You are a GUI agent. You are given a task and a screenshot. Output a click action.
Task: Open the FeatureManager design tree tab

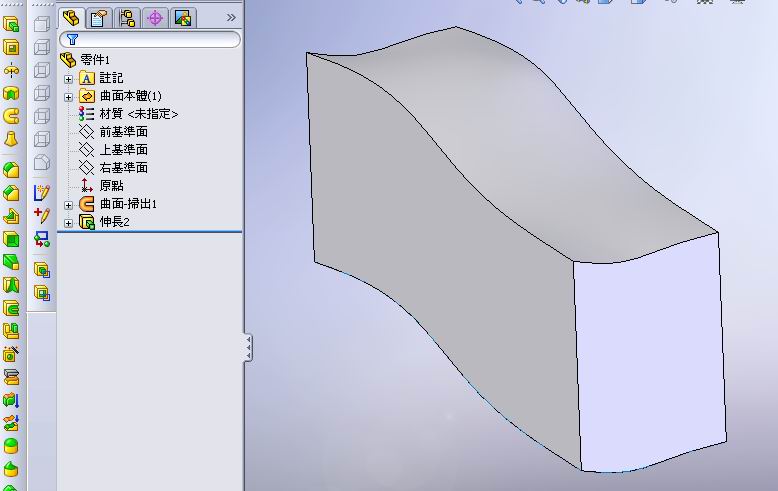click(x=71, y=18)
